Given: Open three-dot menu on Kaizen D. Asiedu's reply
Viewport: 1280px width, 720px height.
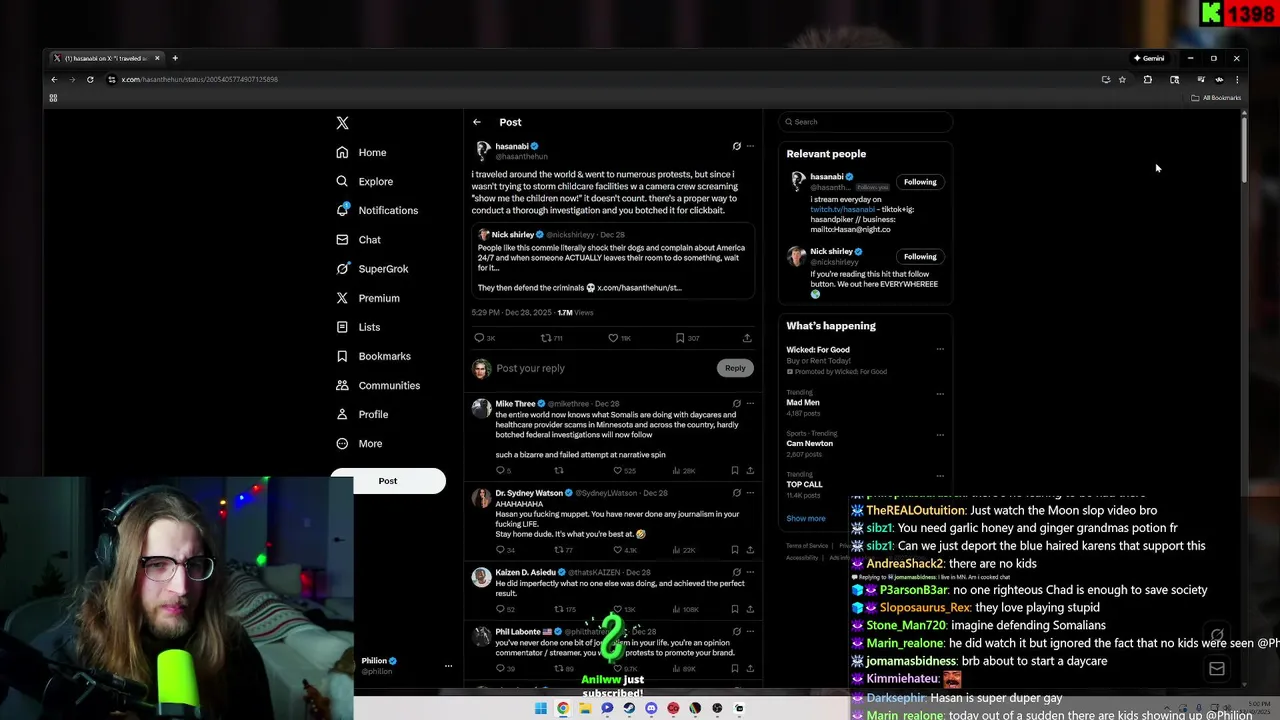Looking at the screenshot, I should click(750, 573).
